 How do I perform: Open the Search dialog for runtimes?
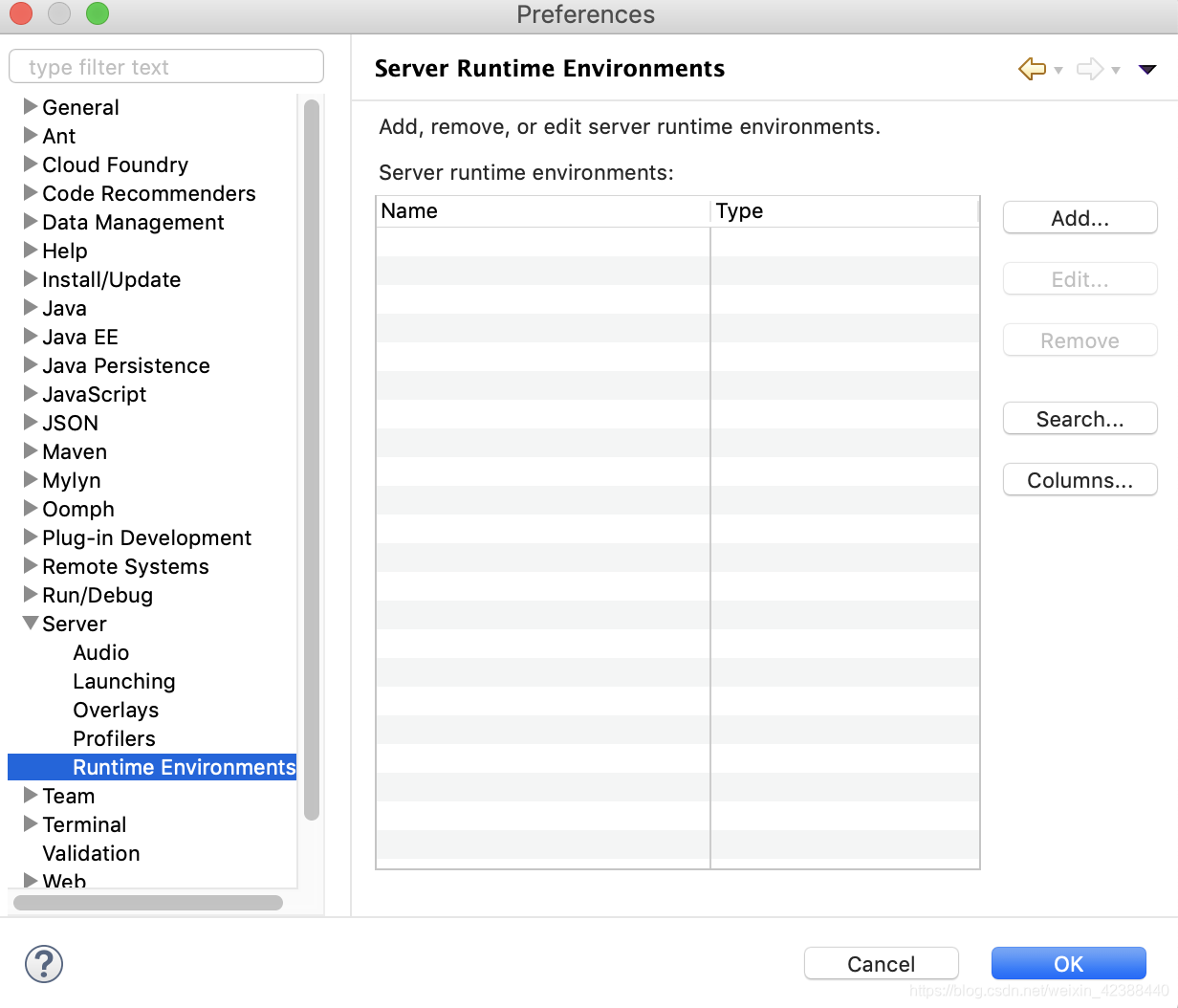1080,418
